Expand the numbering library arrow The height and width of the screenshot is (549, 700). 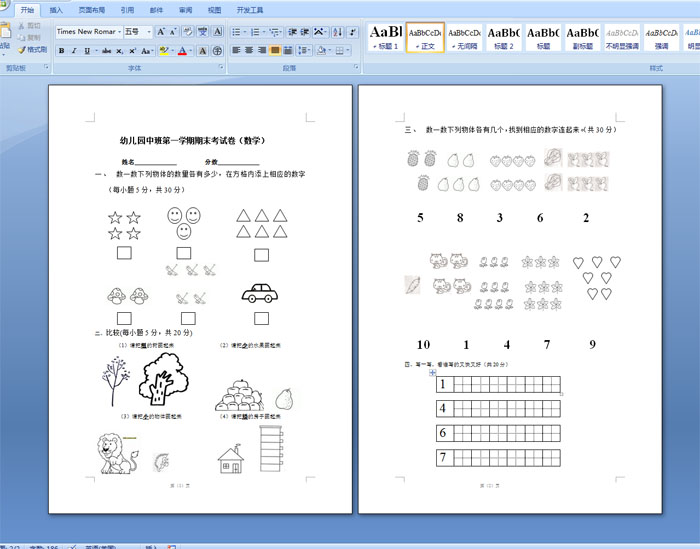[x=263, y=32]
